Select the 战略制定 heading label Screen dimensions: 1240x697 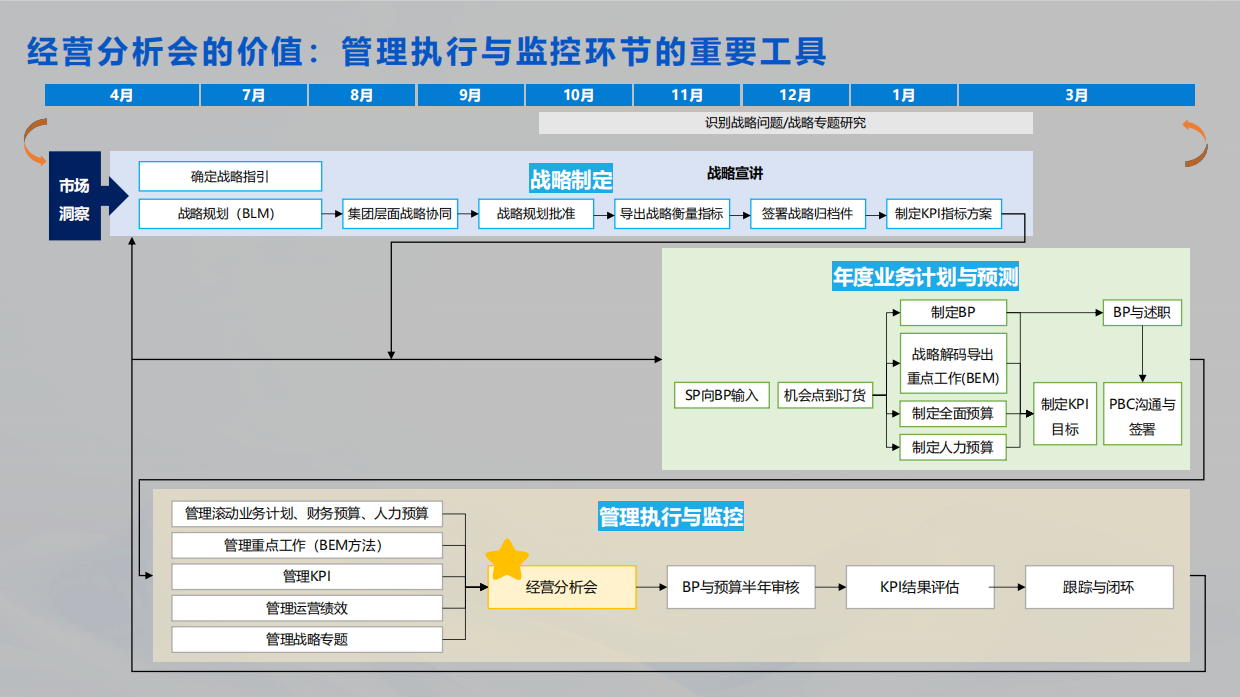[571, 180]
